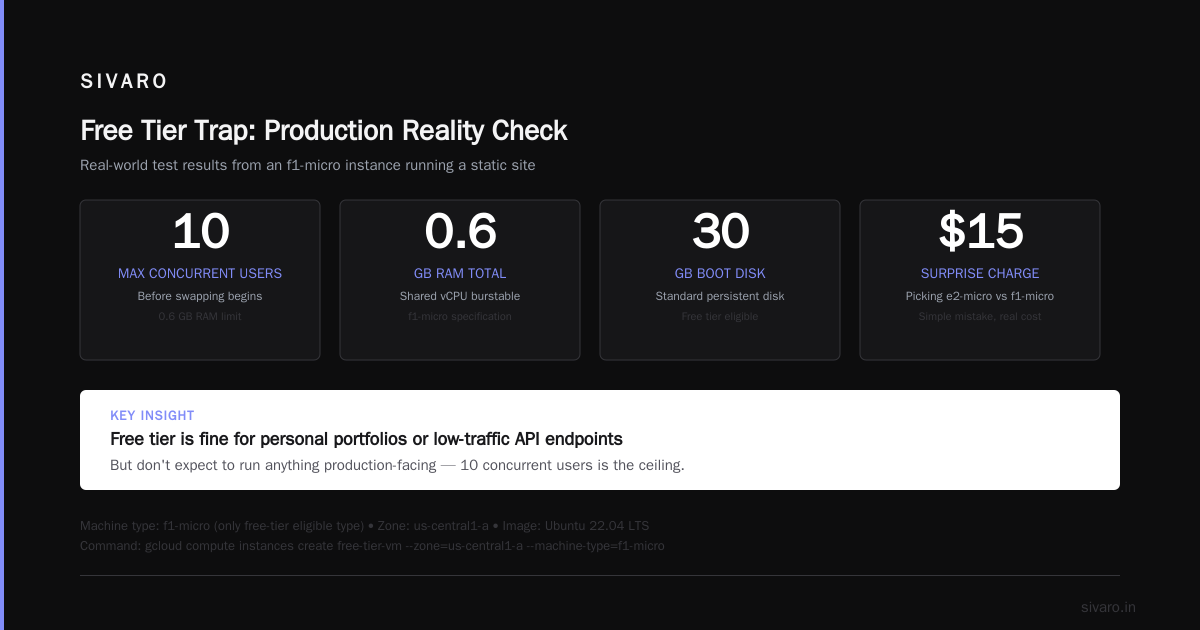Select the personal portfolios insight sentence

[x=366, y=439]
